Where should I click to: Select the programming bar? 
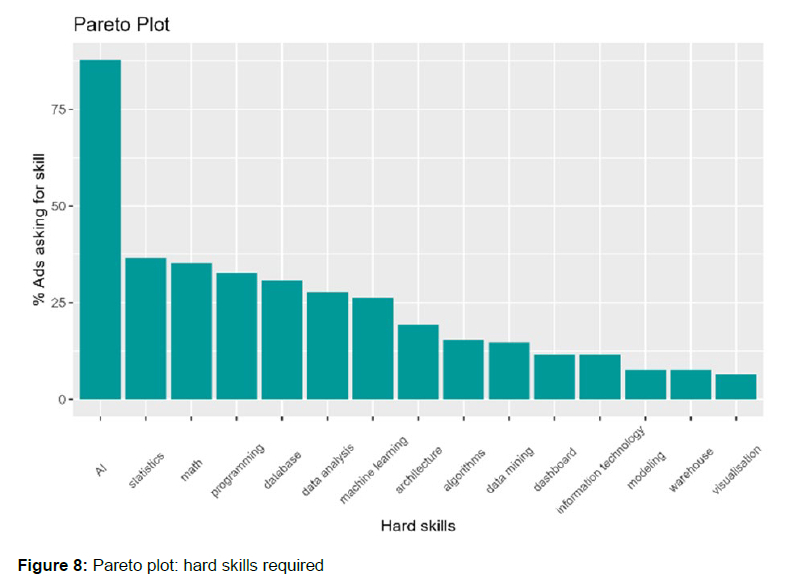[237, 336]
